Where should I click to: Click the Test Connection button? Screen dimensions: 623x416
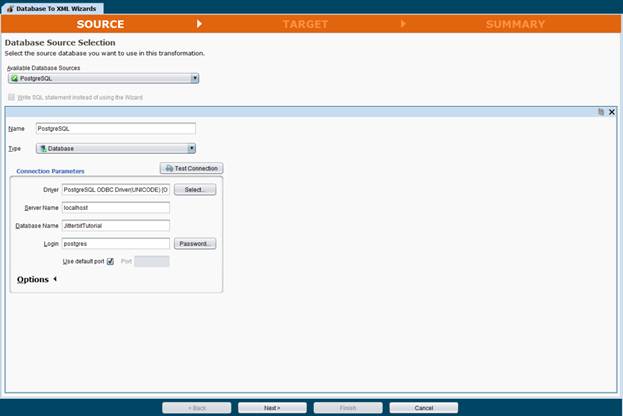pos(192,168)
